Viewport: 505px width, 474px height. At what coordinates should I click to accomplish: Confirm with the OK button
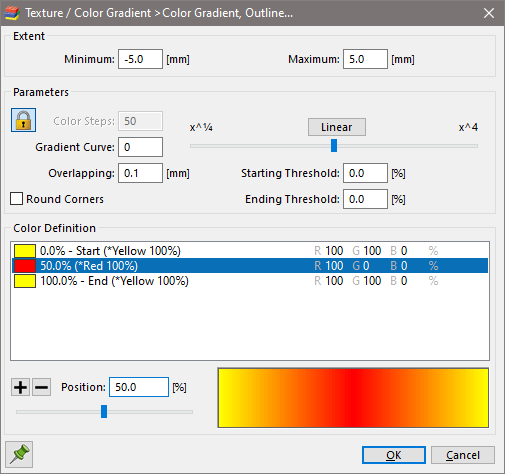[x=394, y=455]
